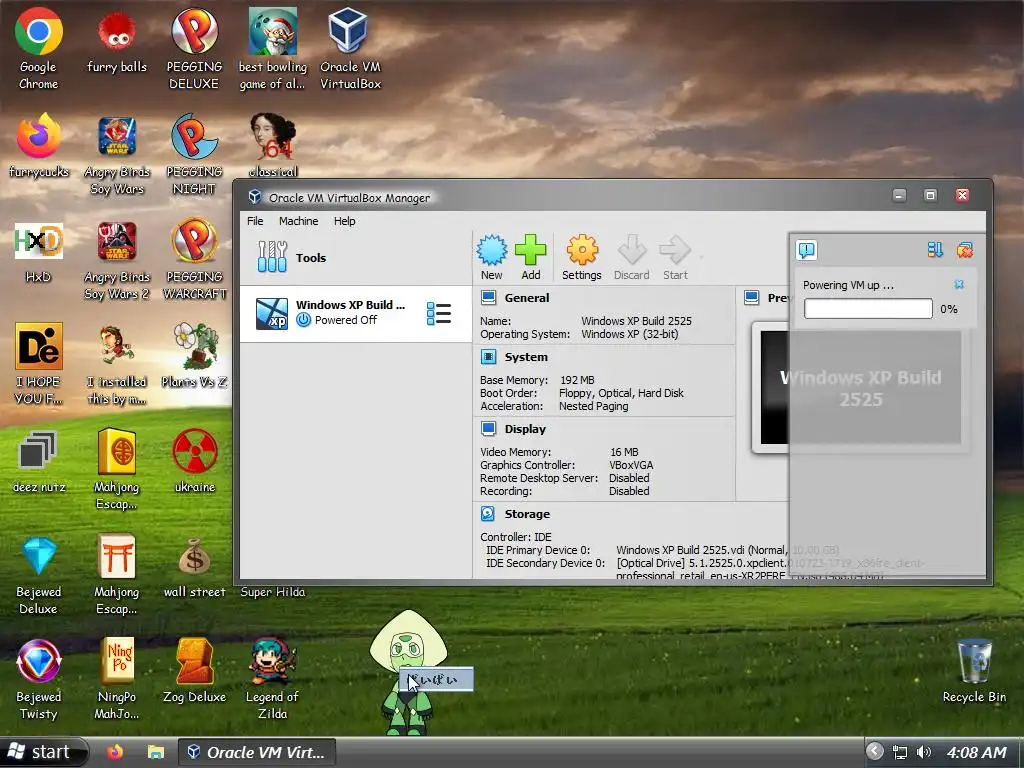Cancel the Powering VM up progress
Viewport: 1024px width, 768px height.
(959, 284)
